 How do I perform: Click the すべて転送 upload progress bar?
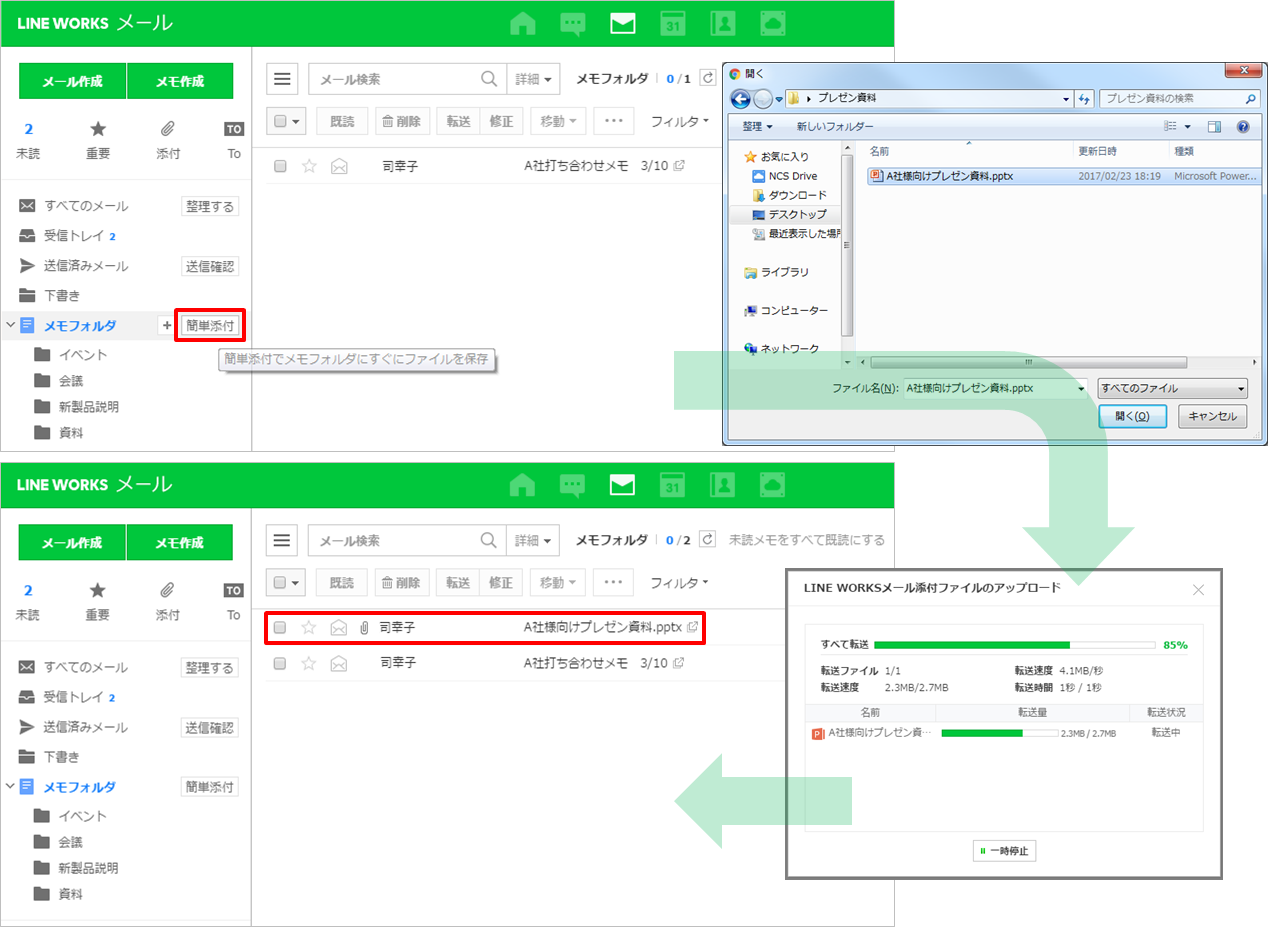coord(1014,645)
